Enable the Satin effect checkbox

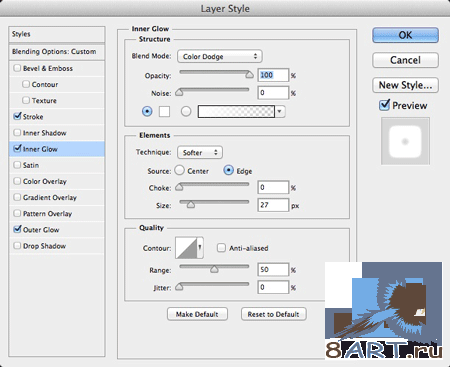[17, 165]
